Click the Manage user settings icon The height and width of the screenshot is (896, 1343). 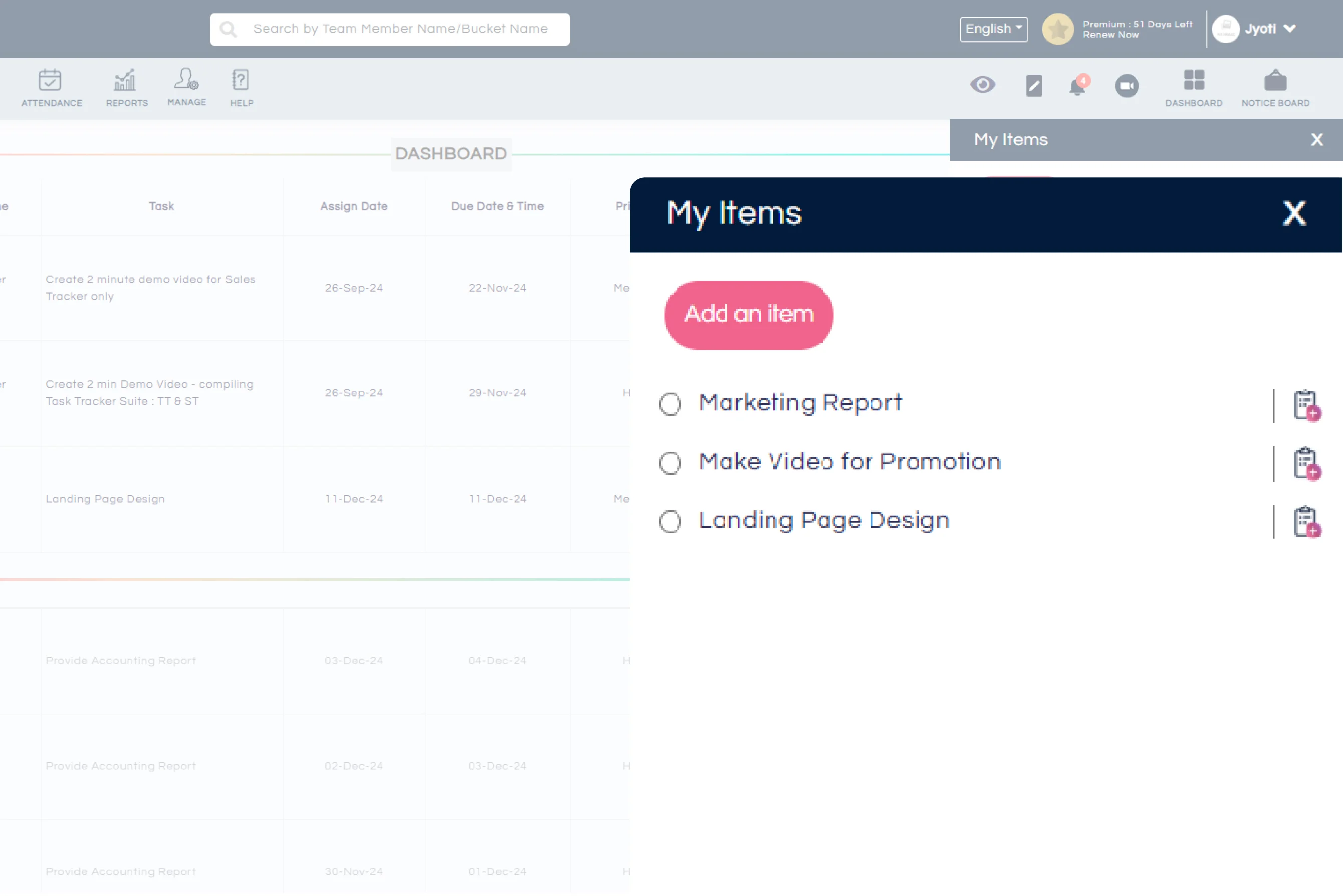coord(186,80)
